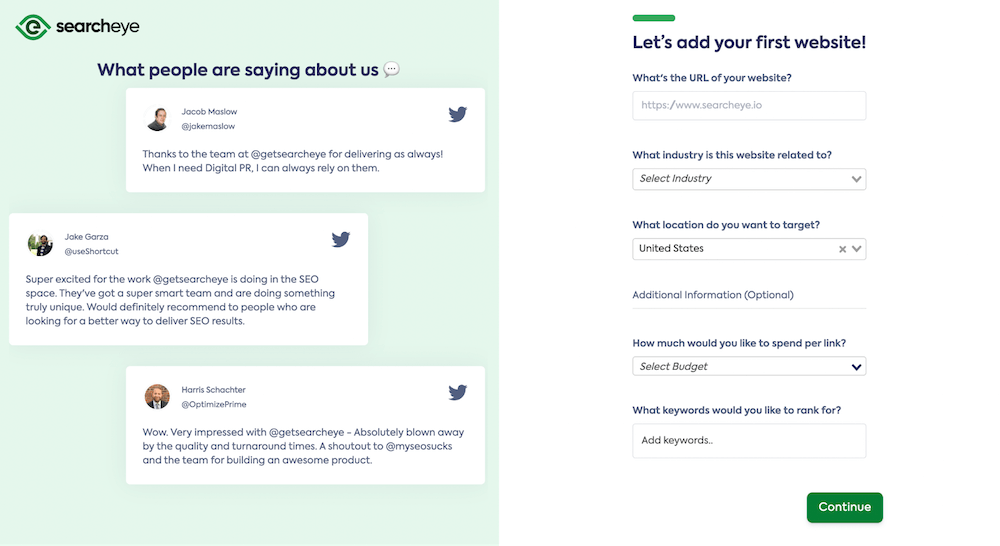
Task: Click the speech bubble emoji in heading
Action: [392, 70]
